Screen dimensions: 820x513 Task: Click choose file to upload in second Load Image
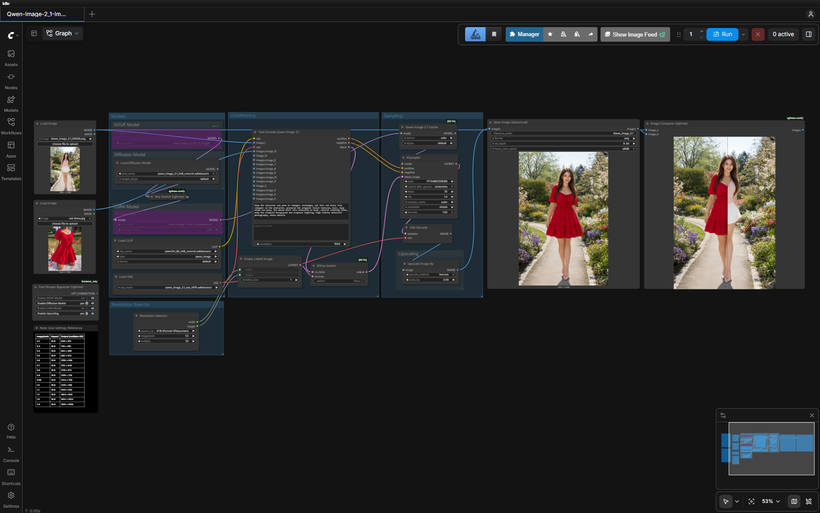[65, 224]
